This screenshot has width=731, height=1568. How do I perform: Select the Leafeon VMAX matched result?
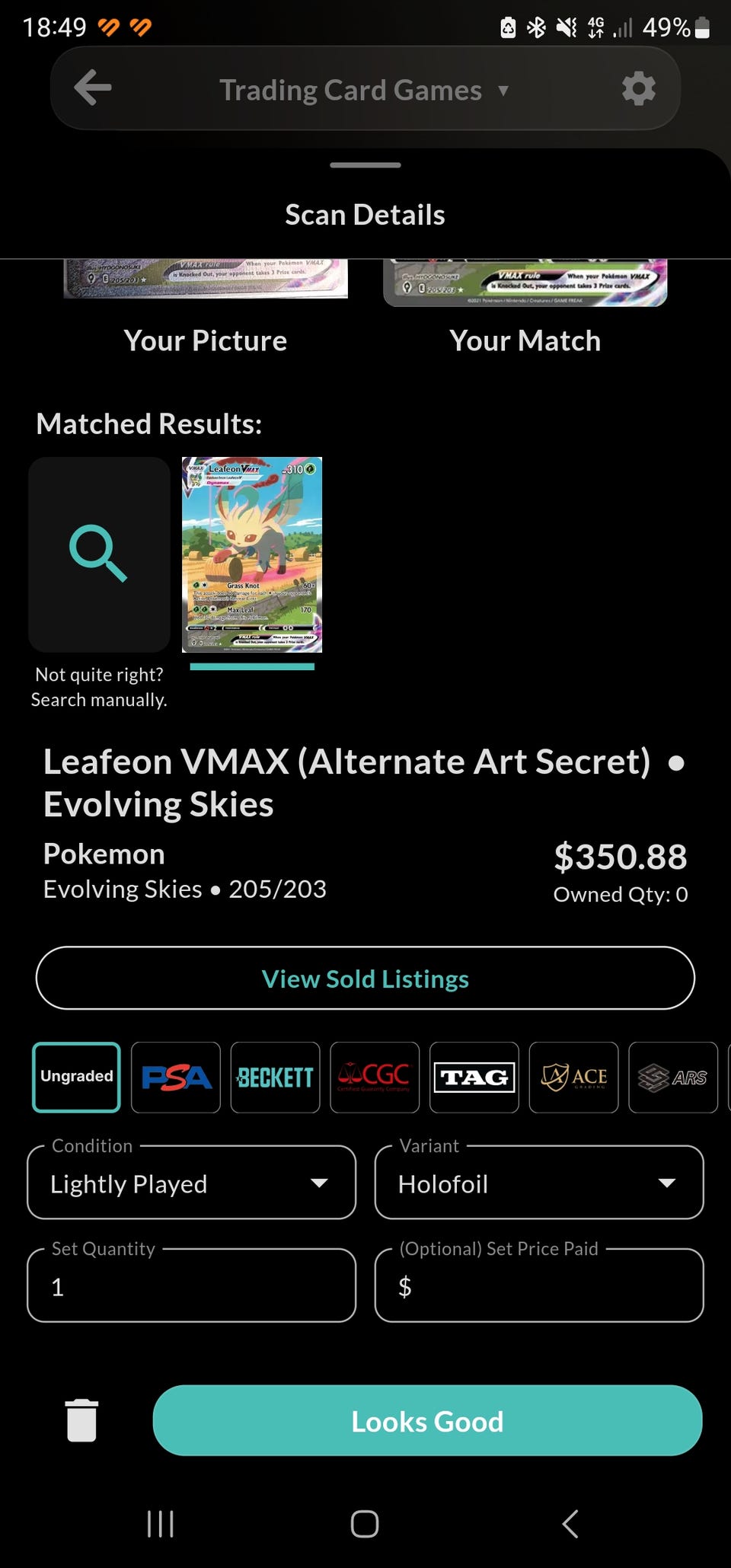[x=252, y=554]
